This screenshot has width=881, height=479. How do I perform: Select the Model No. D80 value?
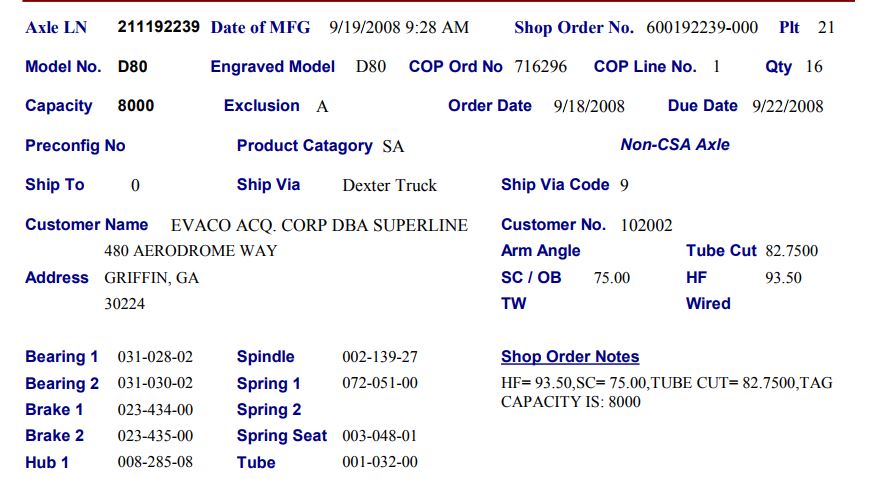pos(133,67)
